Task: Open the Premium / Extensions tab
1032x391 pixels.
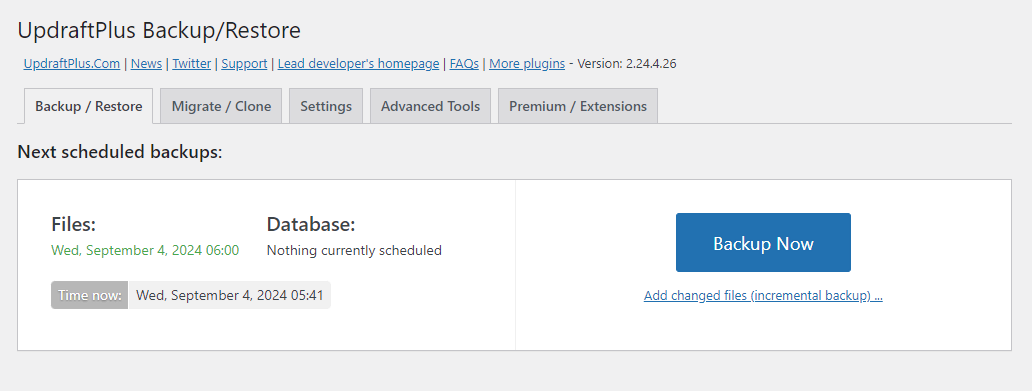Action: point(578,106)
